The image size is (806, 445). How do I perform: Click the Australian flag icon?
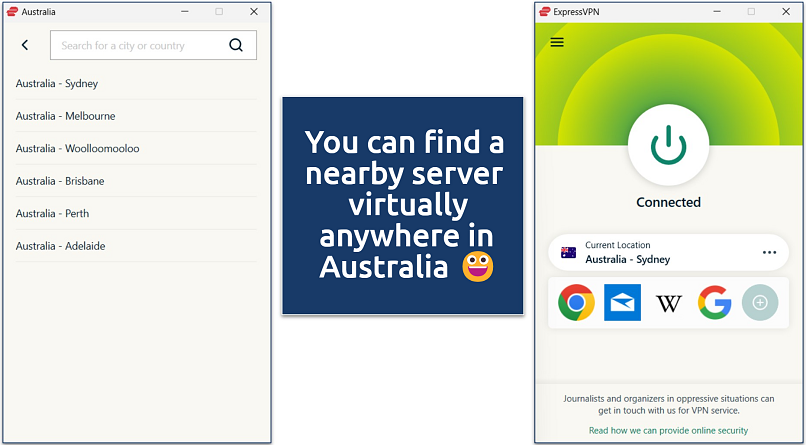[x=568, y=252]
